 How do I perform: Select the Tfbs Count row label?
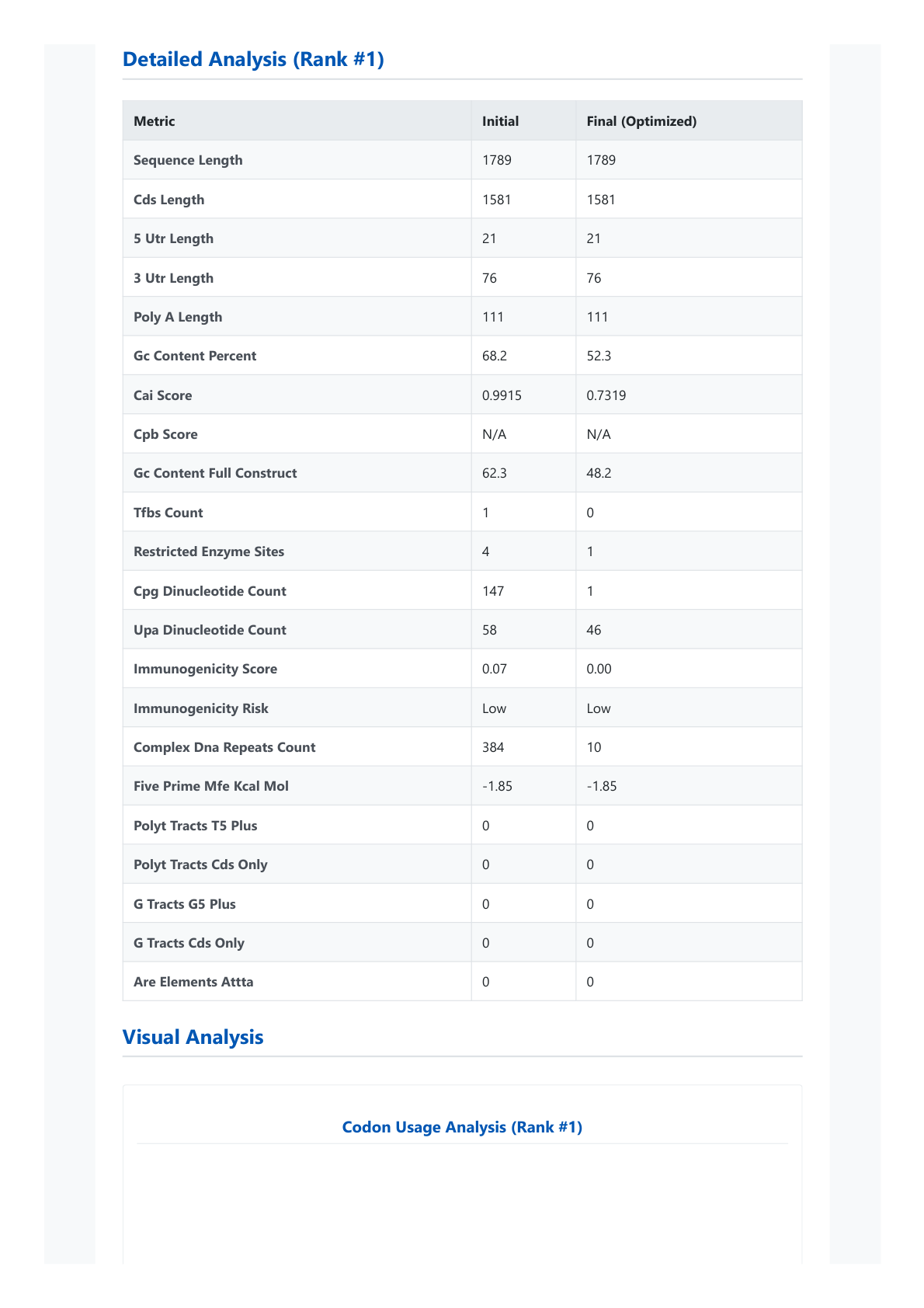pyautogui.click(x=168, y=513)
